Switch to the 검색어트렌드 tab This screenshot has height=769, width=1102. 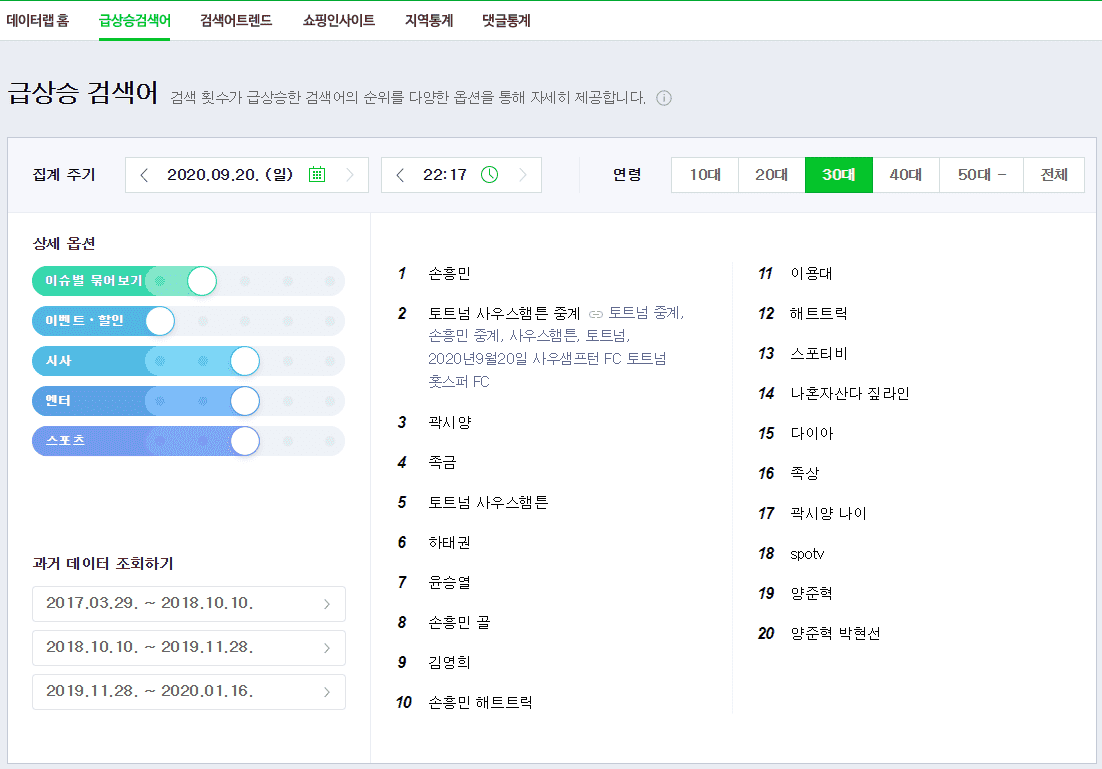[236, 20]
